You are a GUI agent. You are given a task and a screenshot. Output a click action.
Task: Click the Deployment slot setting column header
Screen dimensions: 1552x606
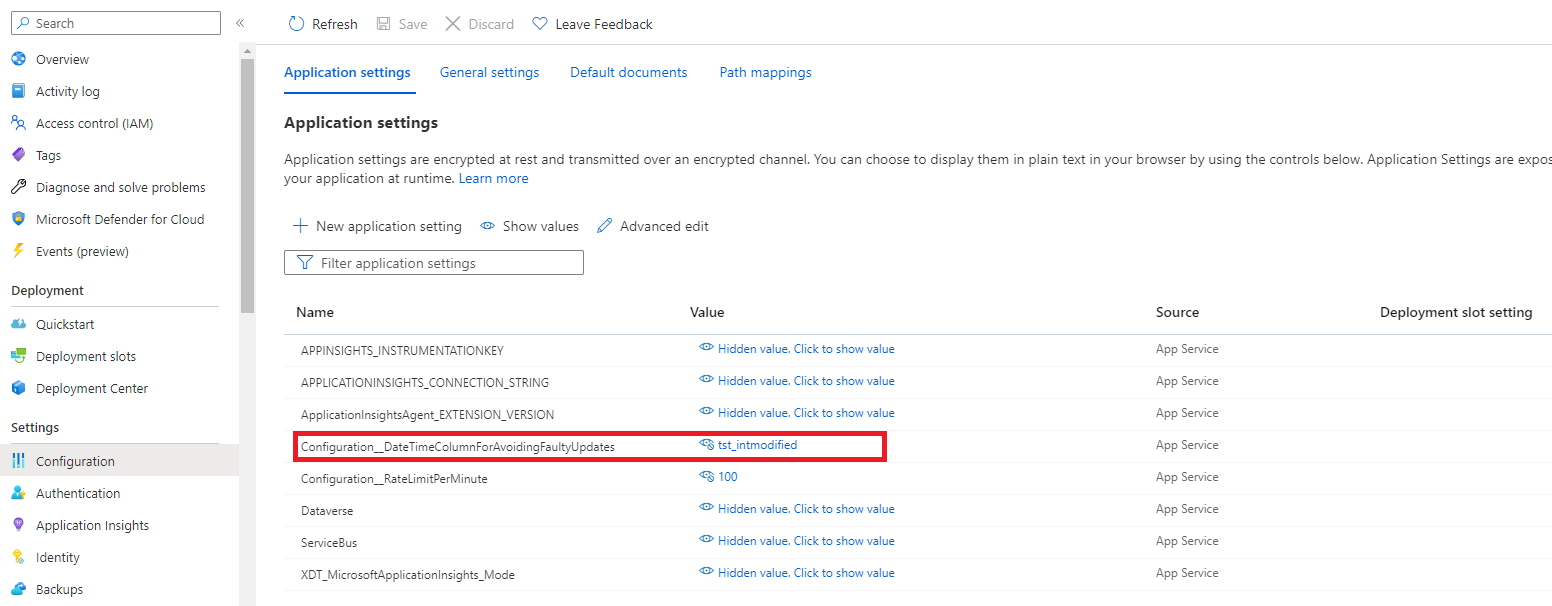click(x=1456, y=312)
